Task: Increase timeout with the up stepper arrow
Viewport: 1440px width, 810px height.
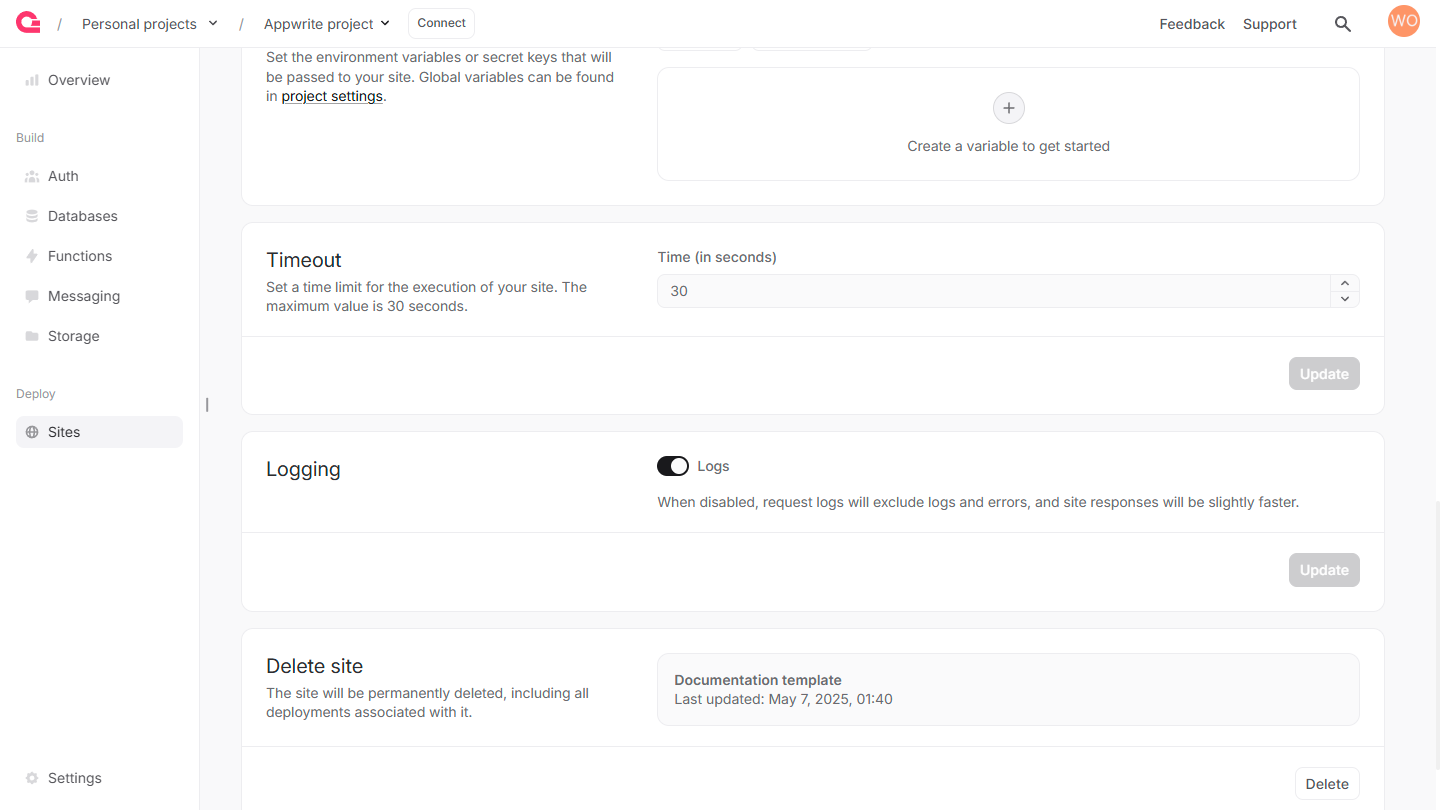Action: click(1345, 283)
